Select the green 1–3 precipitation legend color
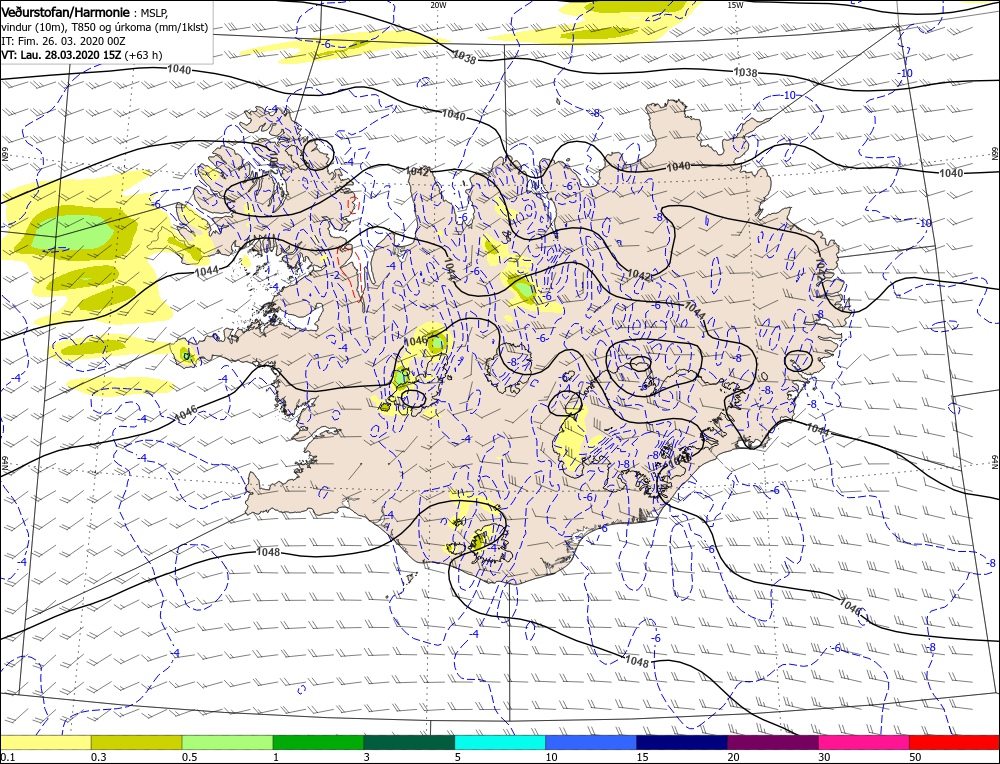Viewport: 1000px width, 764px height. click(x=318, y=742)
